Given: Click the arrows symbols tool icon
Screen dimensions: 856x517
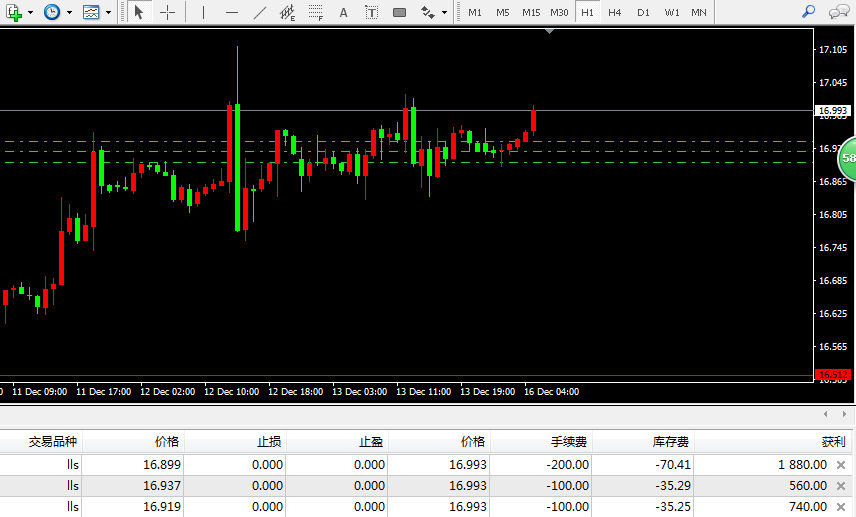Looking at the screenshot, I should point(427,12).
